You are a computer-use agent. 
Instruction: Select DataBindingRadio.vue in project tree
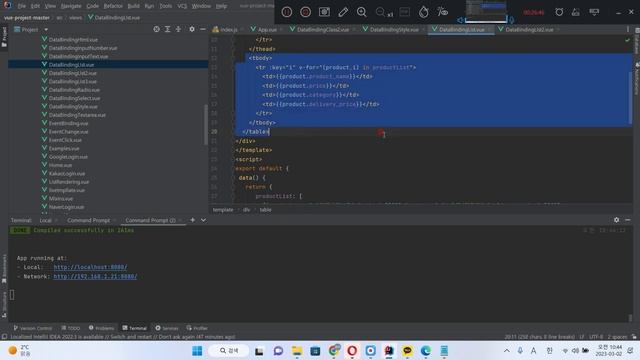coord(74,90)
